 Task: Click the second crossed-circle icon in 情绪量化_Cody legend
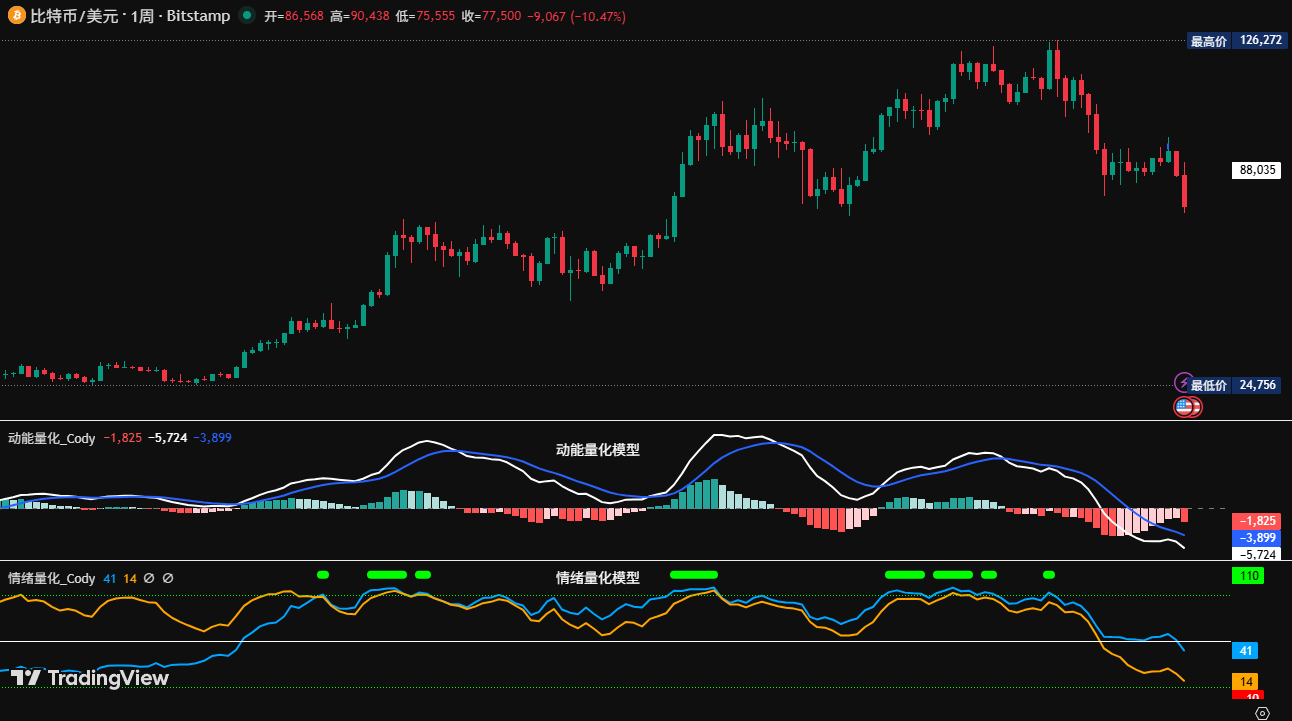166,578
